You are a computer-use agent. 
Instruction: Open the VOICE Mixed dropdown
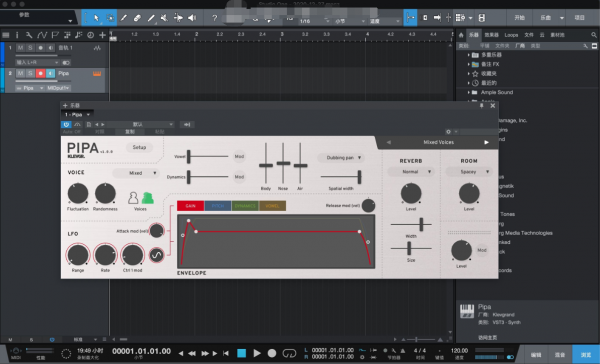click(135, 173)
